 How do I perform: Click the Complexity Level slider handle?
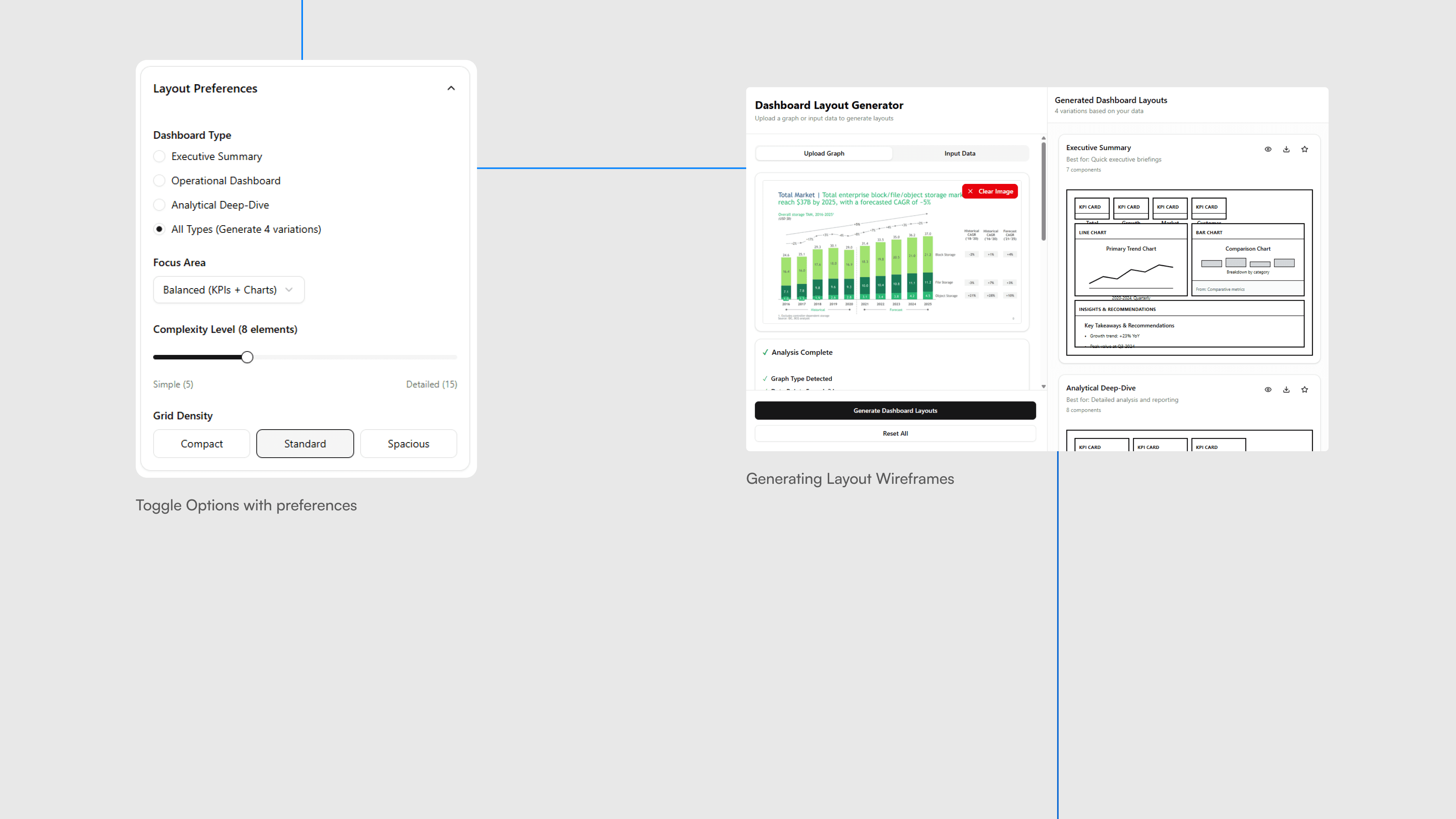pyautogui.click(x=247, y=357)
